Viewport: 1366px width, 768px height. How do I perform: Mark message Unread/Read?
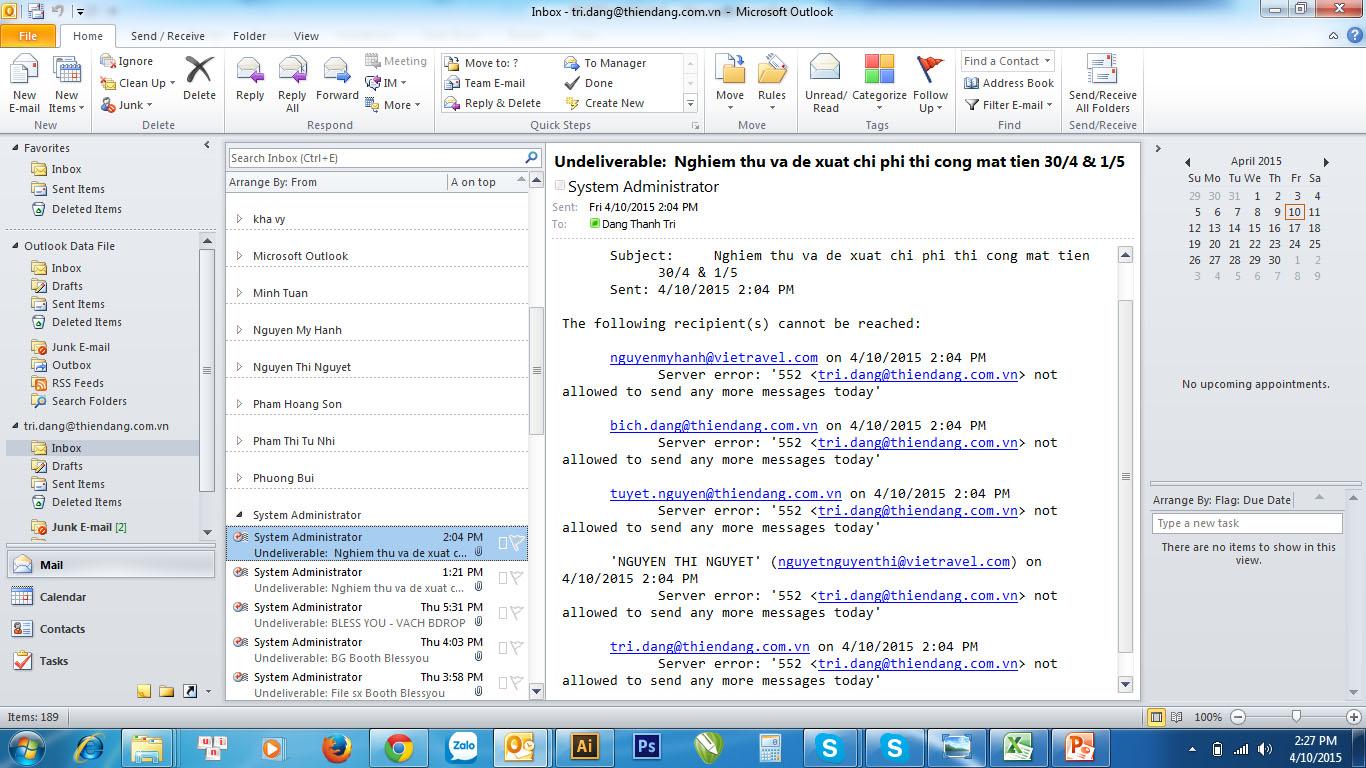point(826,85)
